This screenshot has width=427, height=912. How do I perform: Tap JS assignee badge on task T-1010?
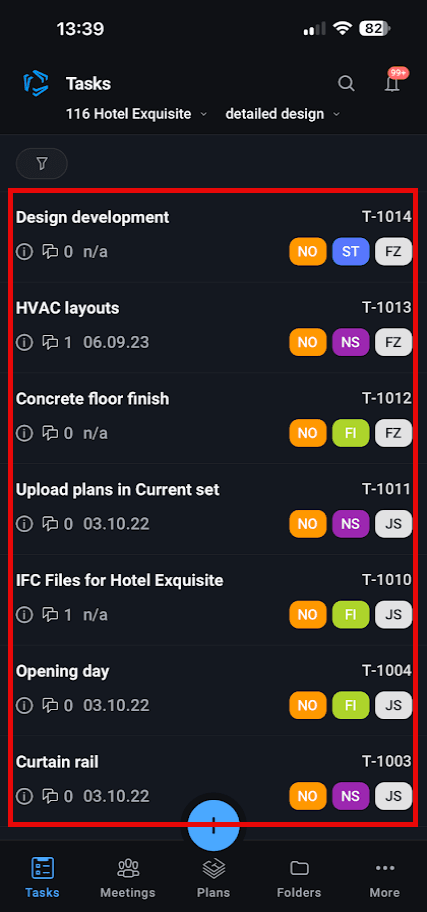[394, 615]
